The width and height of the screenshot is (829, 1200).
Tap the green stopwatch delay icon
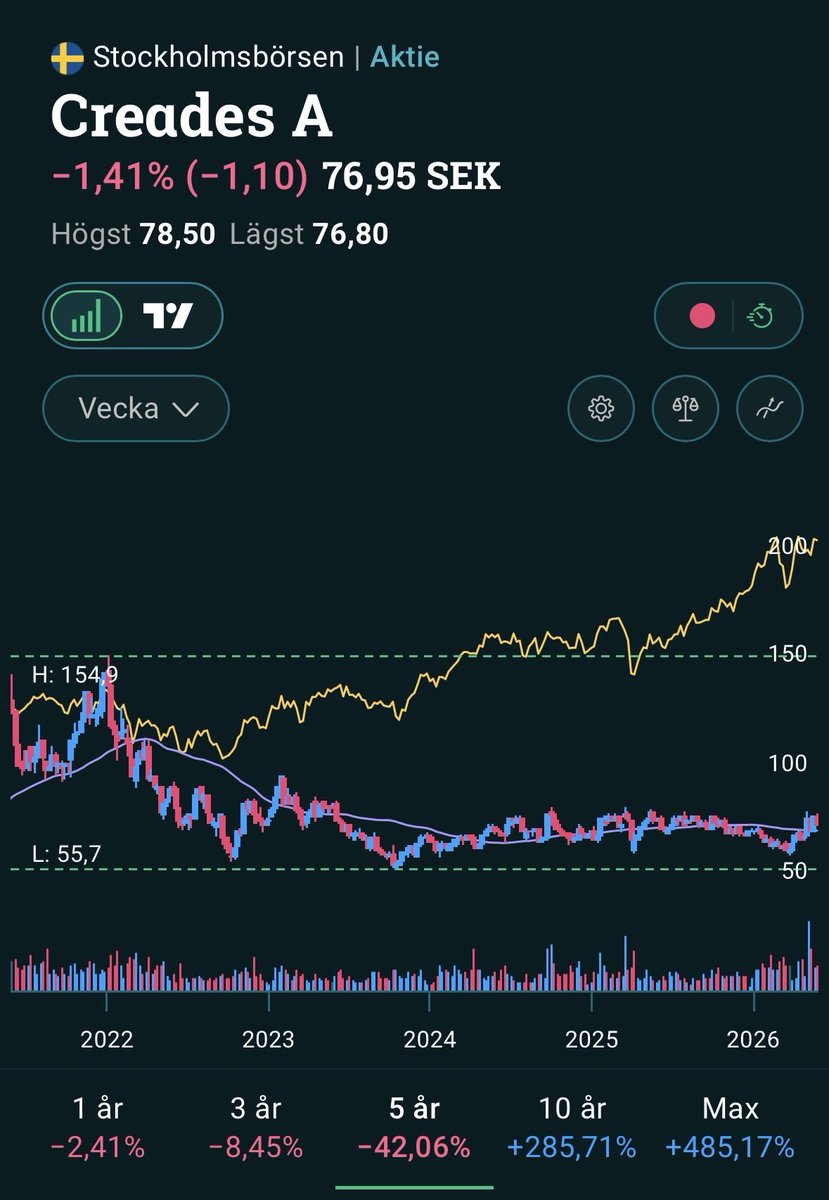(x=762, y=317)
